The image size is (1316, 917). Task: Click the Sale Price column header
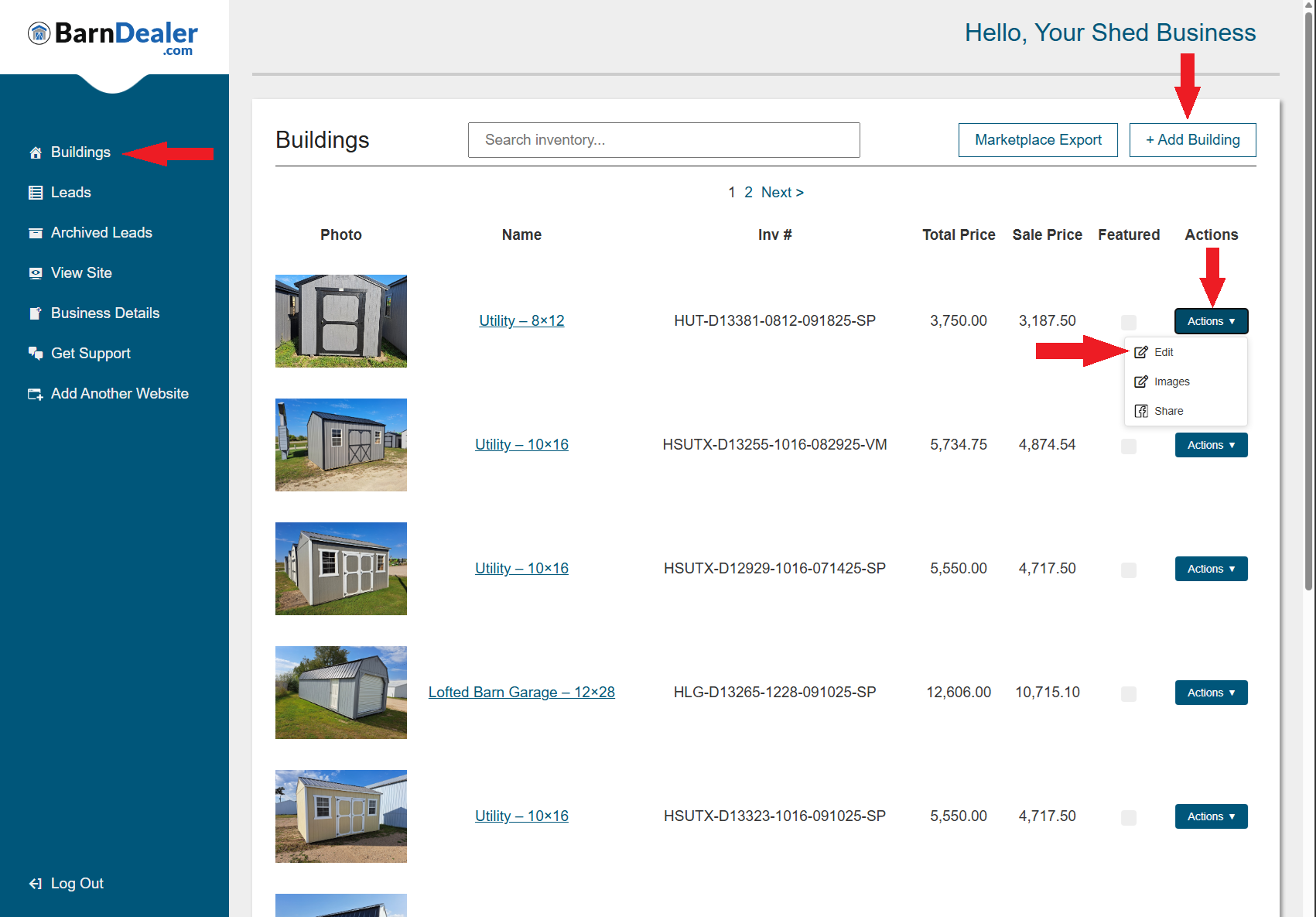point(1047,235)
